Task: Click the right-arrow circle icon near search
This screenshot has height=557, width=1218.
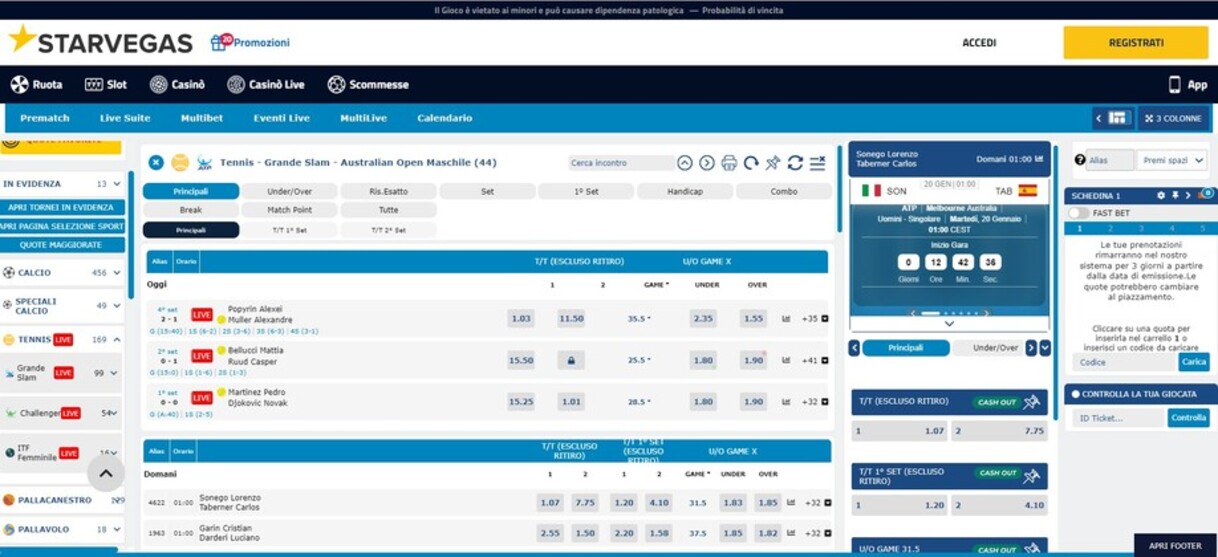Action: (x=707, y=163)
